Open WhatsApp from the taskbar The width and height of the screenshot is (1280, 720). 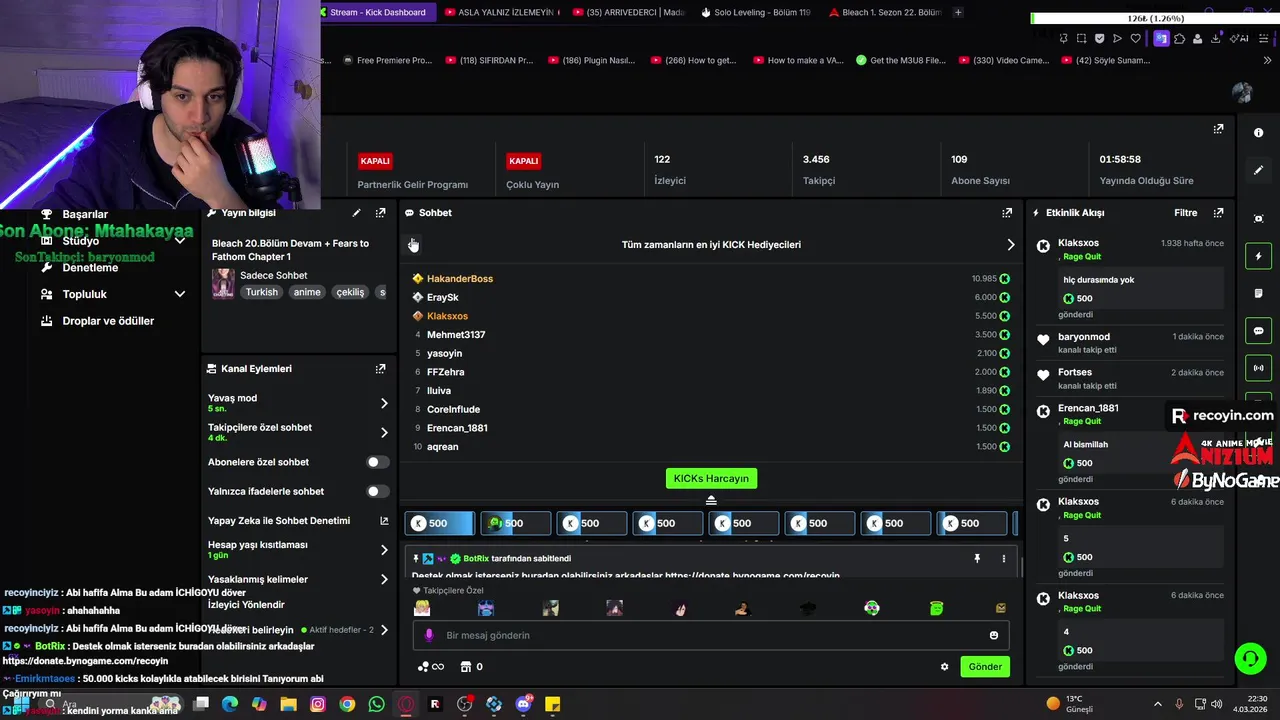coord(376,704)
